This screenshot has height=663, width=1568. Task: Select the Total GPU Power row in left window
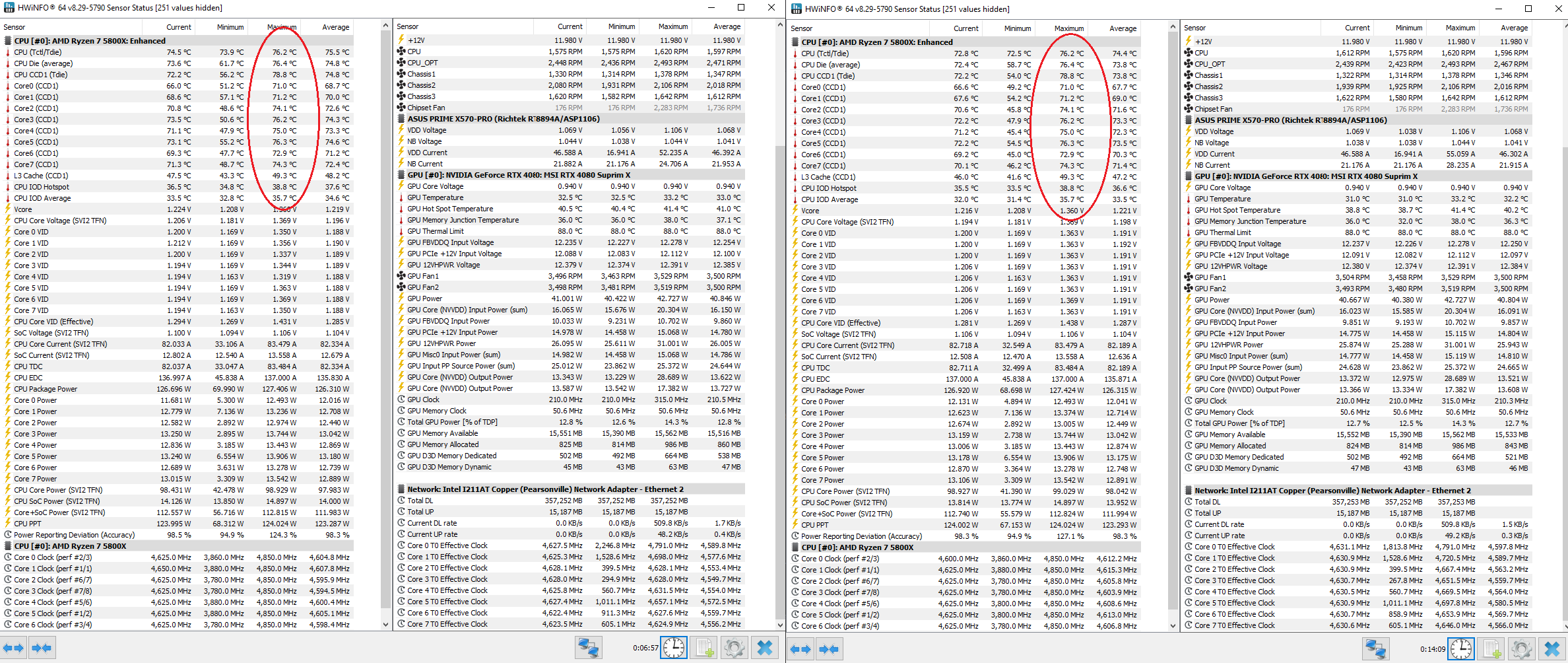[570, 422]
